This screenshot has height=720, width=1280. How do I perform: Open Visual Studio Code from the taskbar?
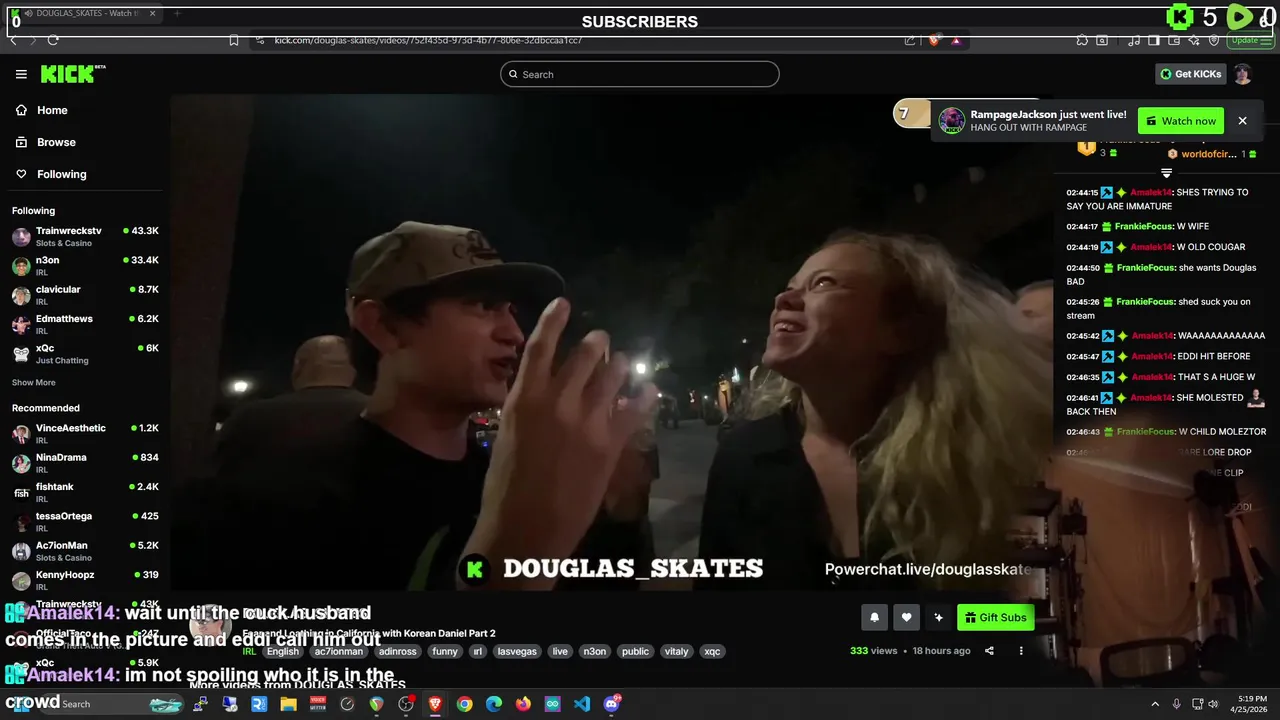(582, 704)
